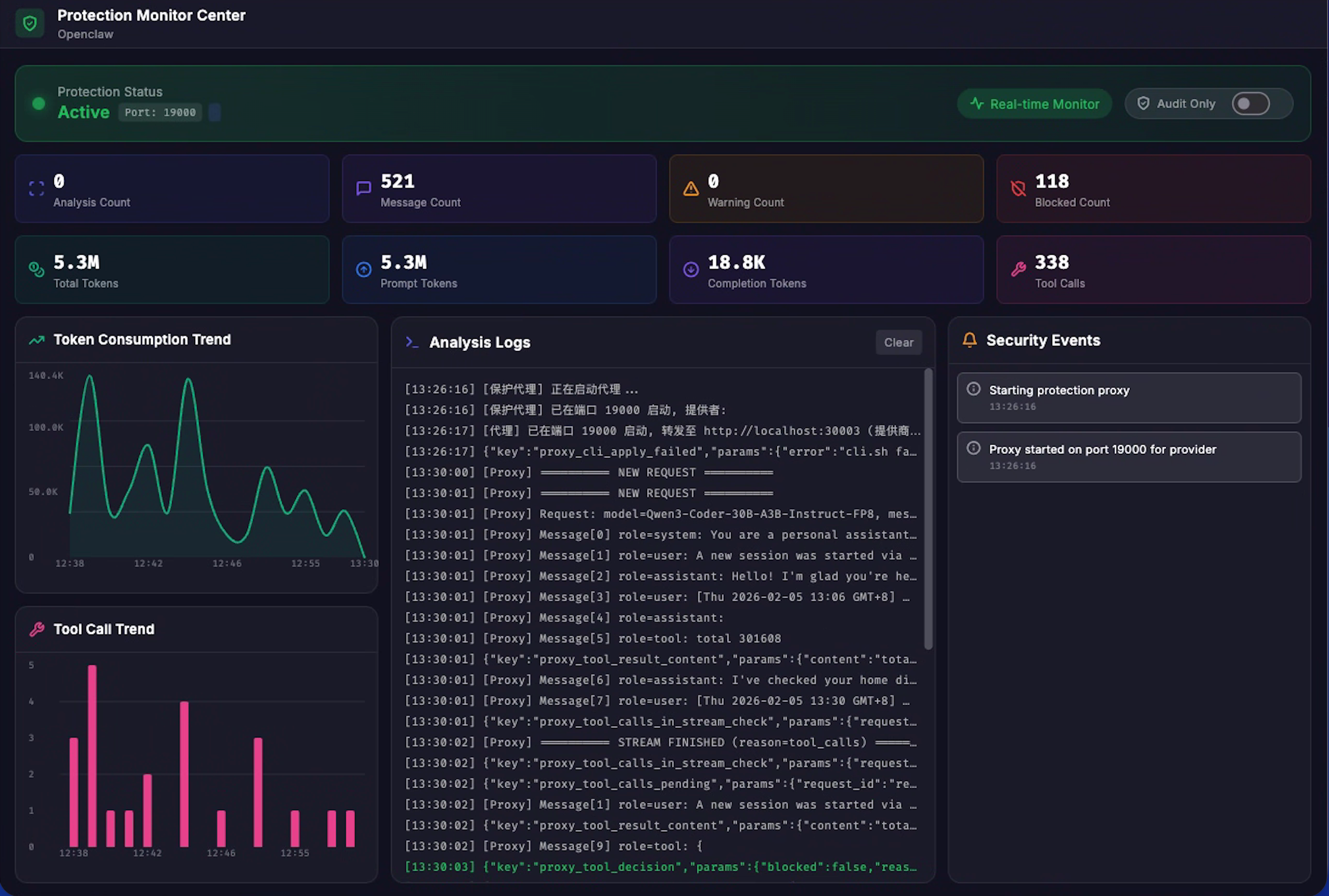Click the green Protection Status indicator dot
The image size is (1329, 896).
click(38, 103)
